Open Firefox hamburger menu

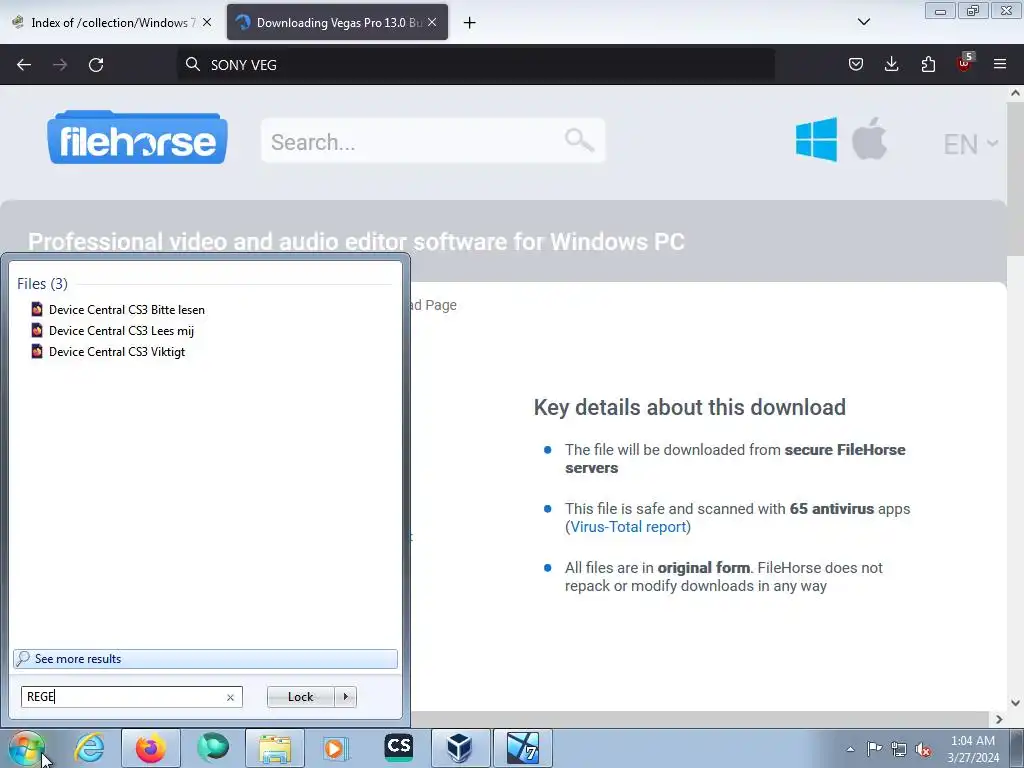1000,64
